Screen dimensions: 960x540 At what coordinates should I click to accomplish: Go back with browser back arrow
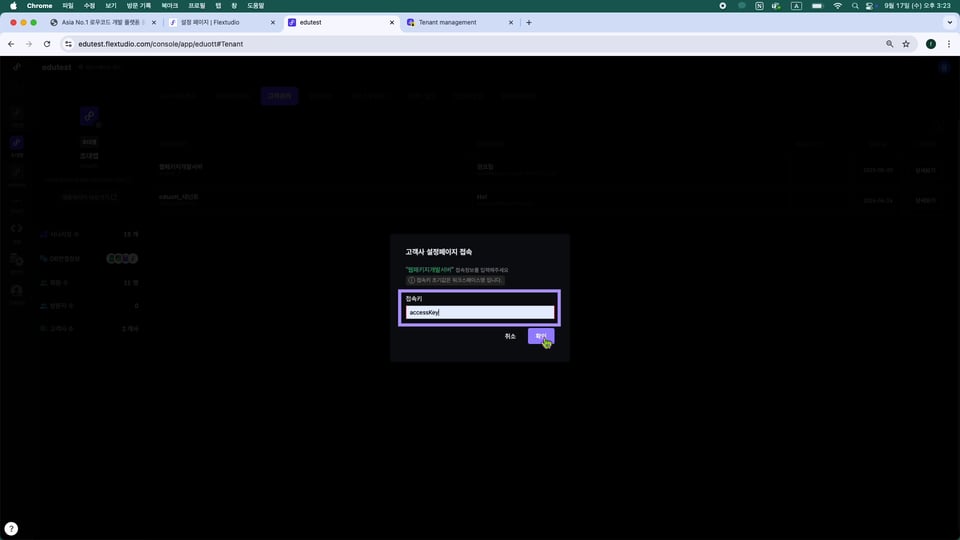[x=11, y=44]
